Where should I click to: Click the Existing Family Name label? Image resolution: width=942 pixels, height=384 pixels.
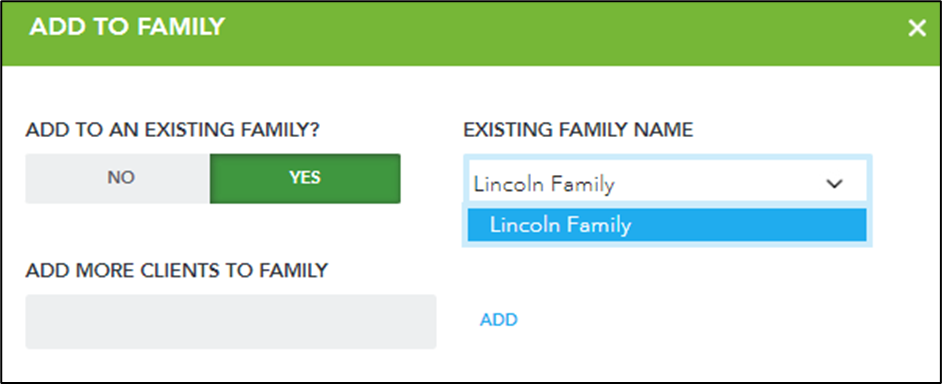pos(578,130)
